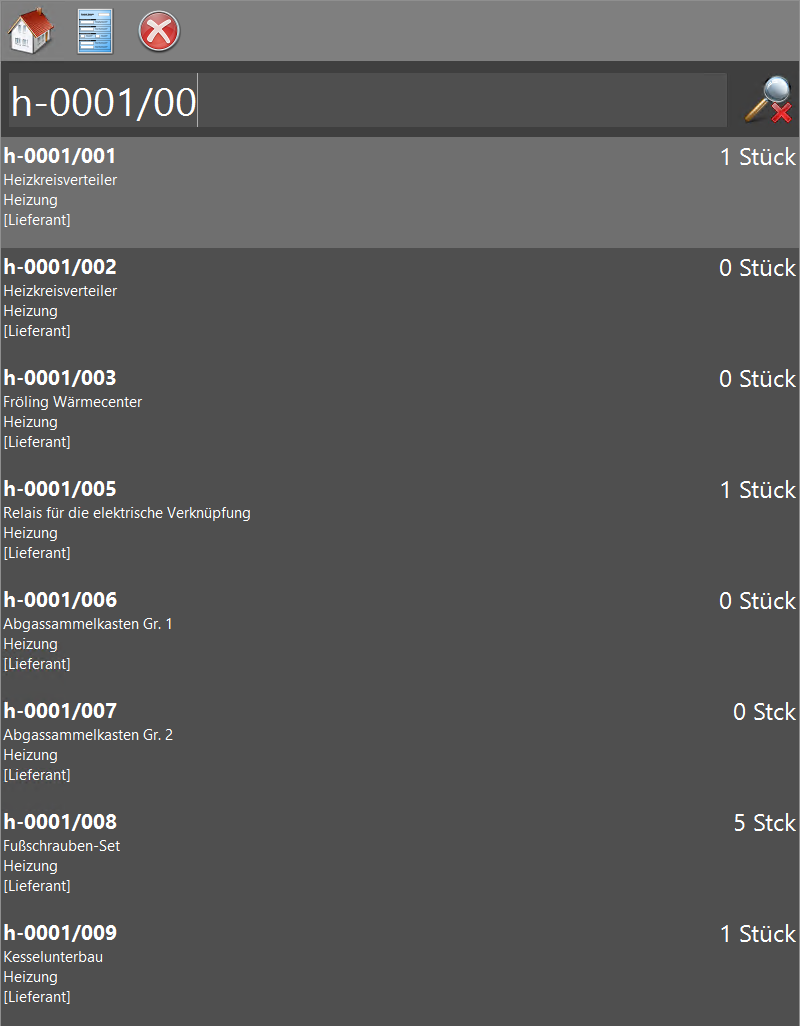Click the red circular cancel icon
The height and width of the screenshot is (1026, 800).
click(159, 31)
